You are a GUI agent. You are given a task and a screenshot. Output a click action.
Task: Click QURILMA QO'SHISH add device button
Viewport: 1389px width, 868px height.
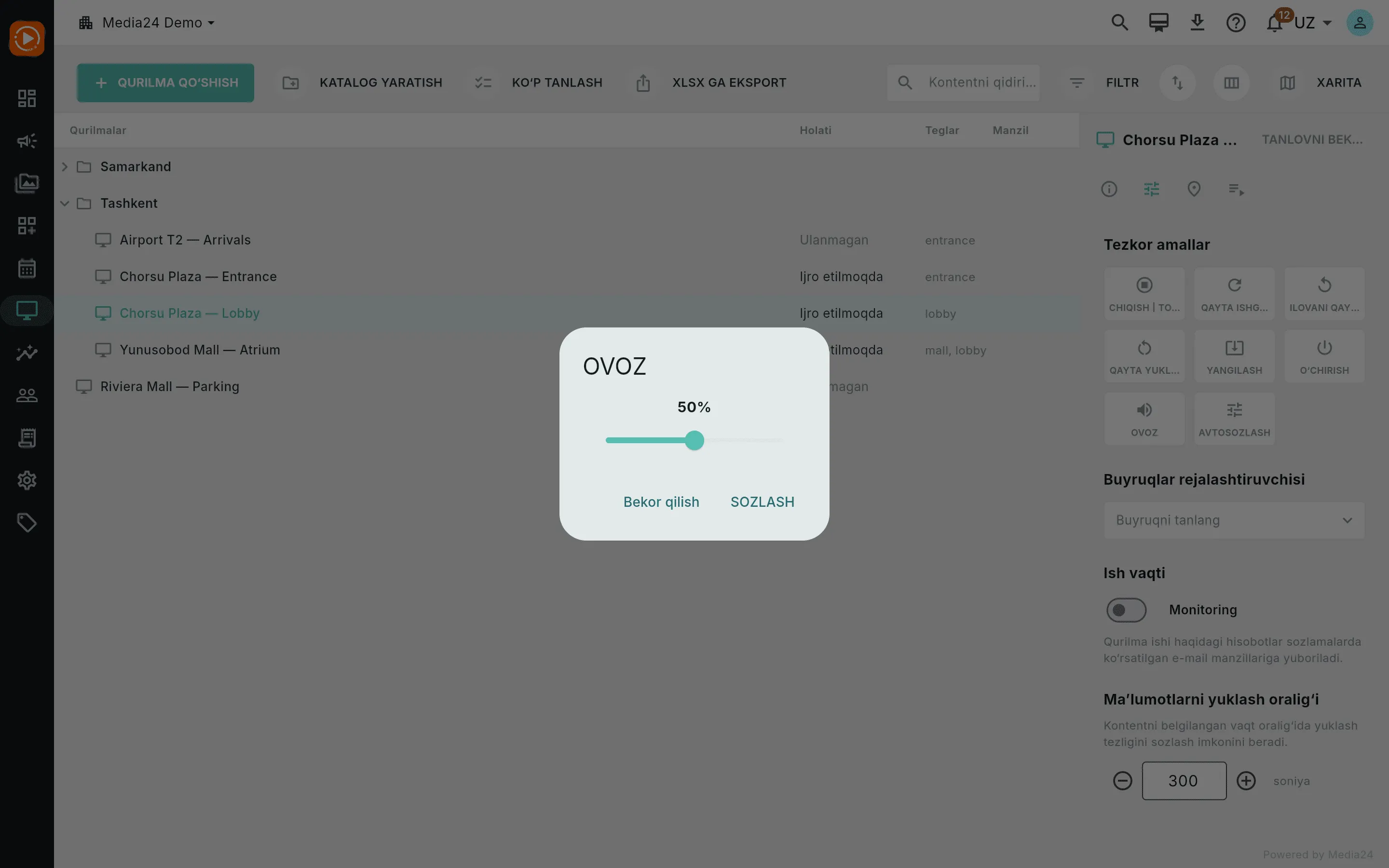[165, 82]
